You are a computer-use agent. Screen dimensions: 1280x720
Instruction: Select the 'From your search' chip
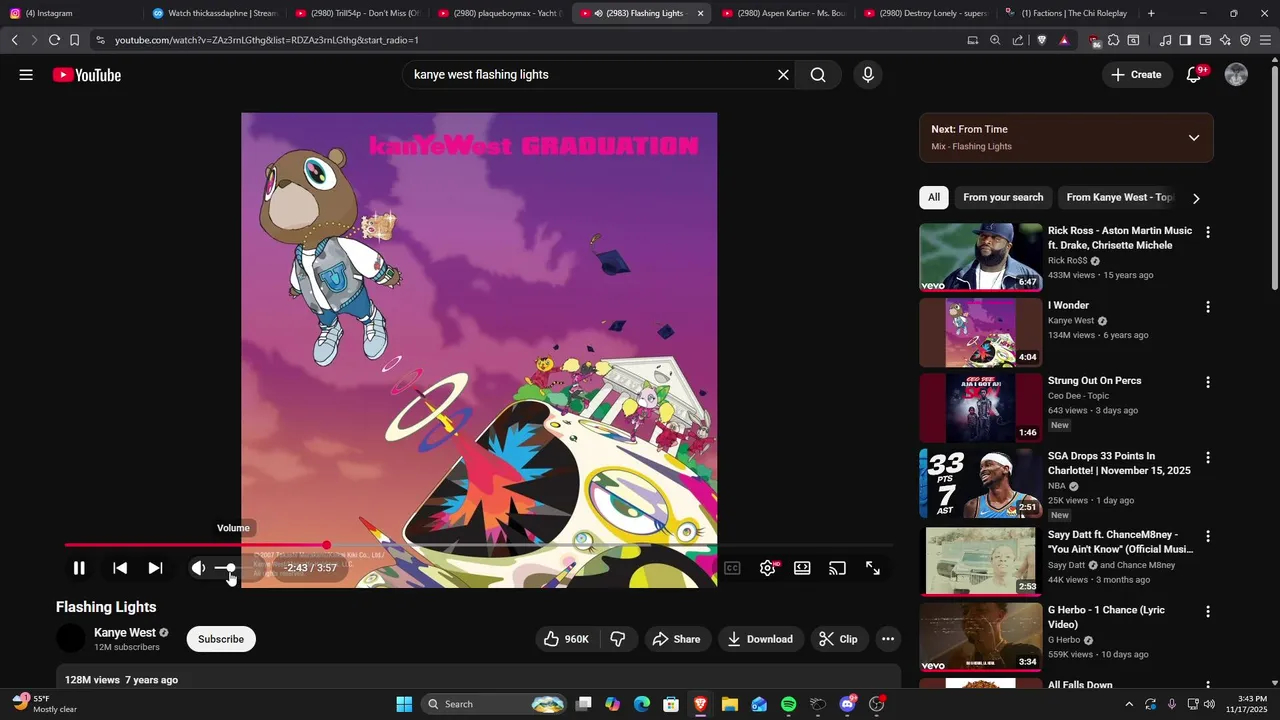pos(1003,197)
